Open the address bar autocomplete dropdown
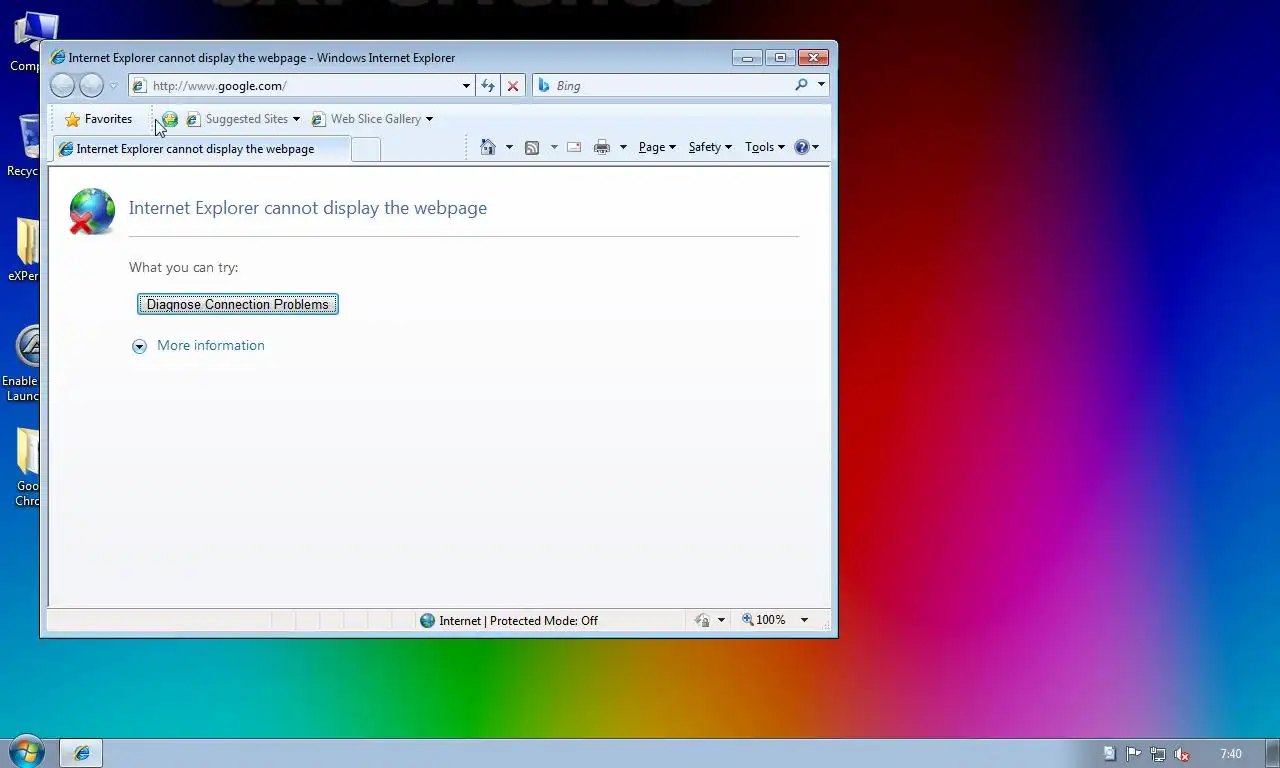1280x768 pixels. (466, 86)
